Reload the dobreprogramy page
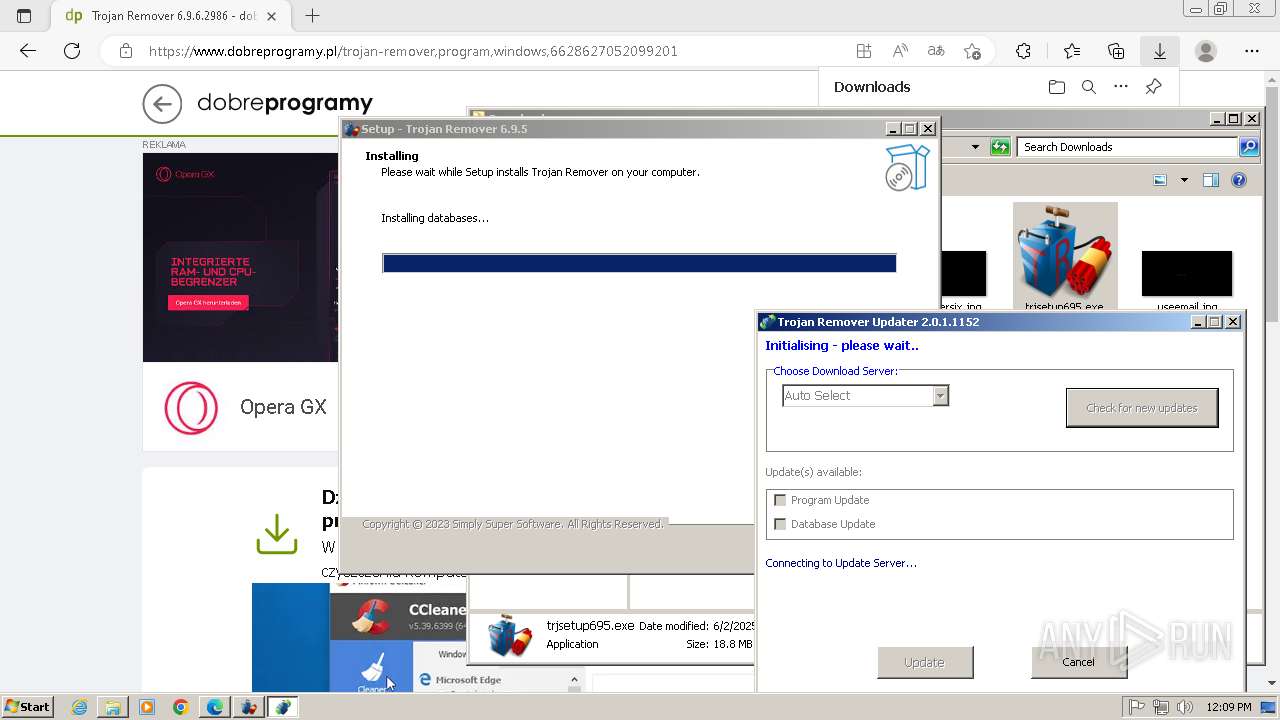The height and width of the screenshot is (720, 1280). click(x=72, y=51)
